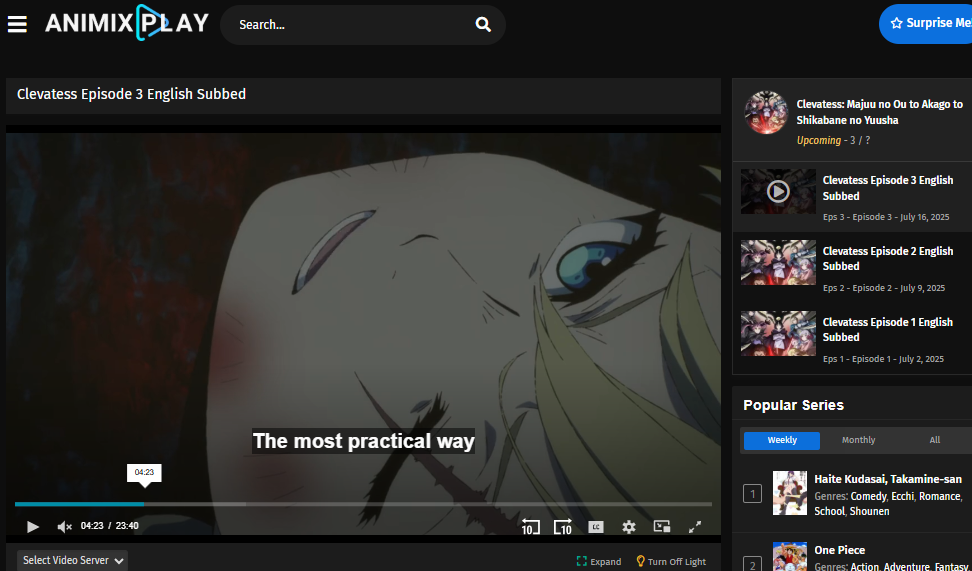Open the Ecchi genre link
The image size is (972, 571).
[903, 497]
